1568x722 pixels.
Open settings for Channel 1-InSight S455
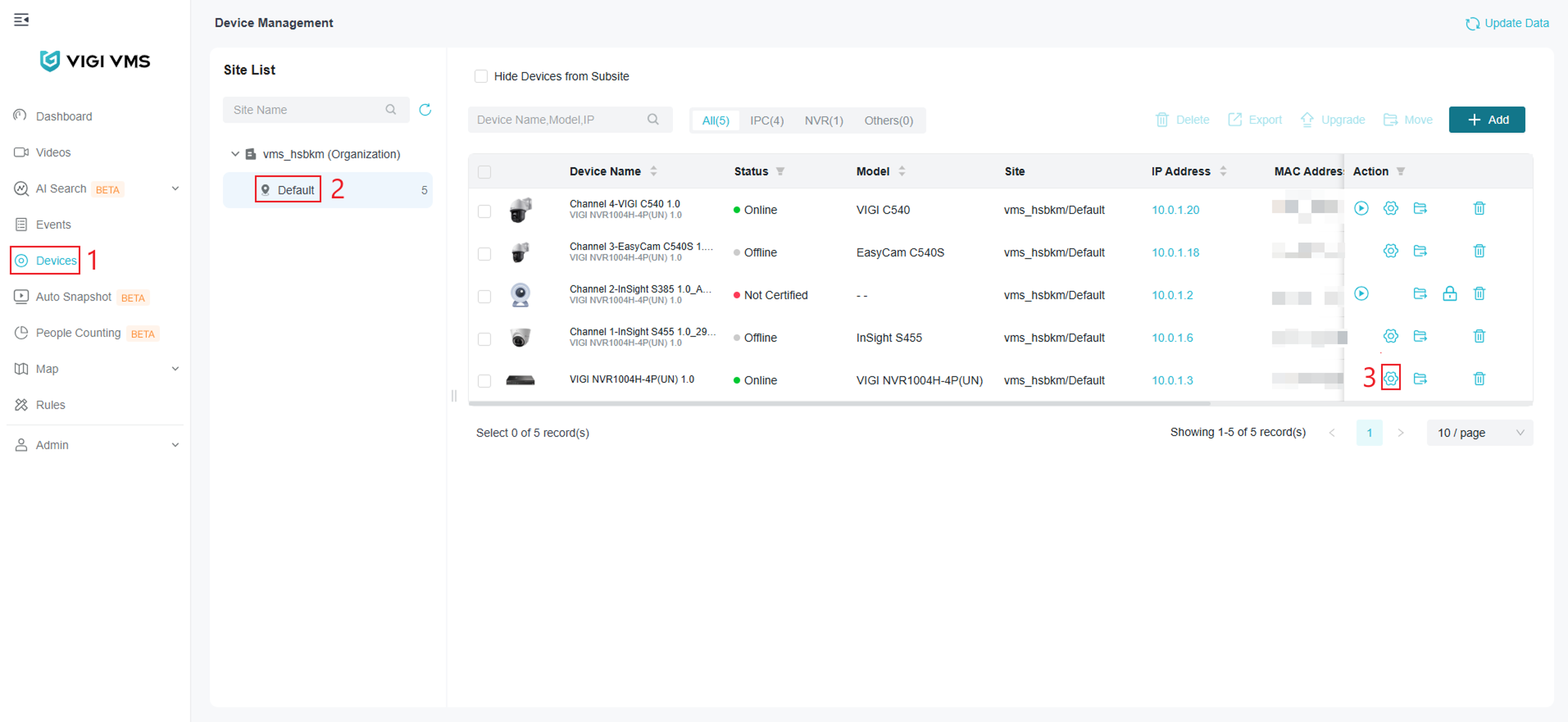tap(1390, 336)
